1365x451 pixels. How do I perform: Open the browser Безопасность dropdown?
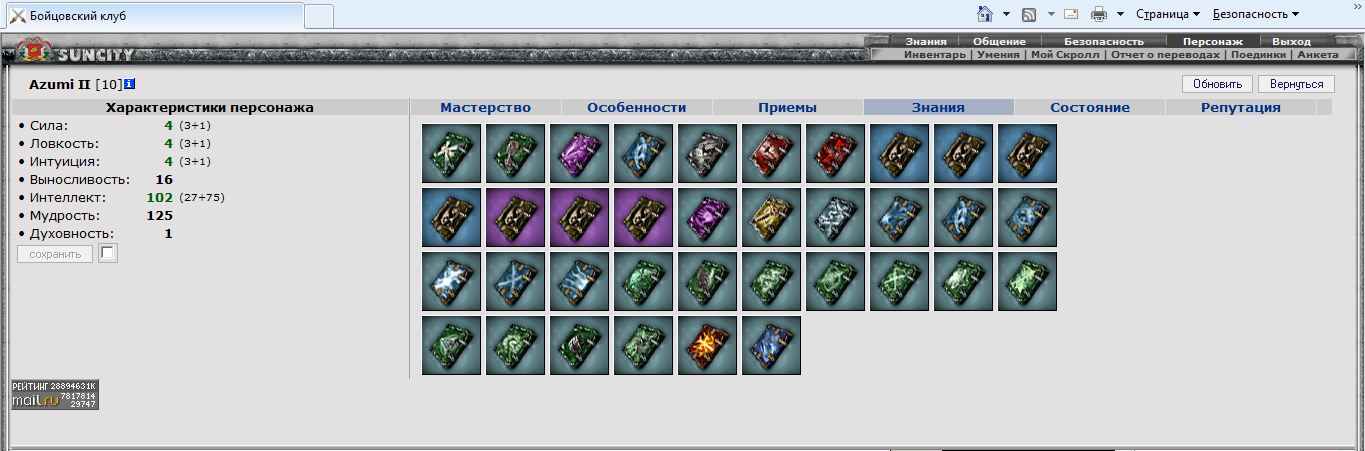(1256, 14)
